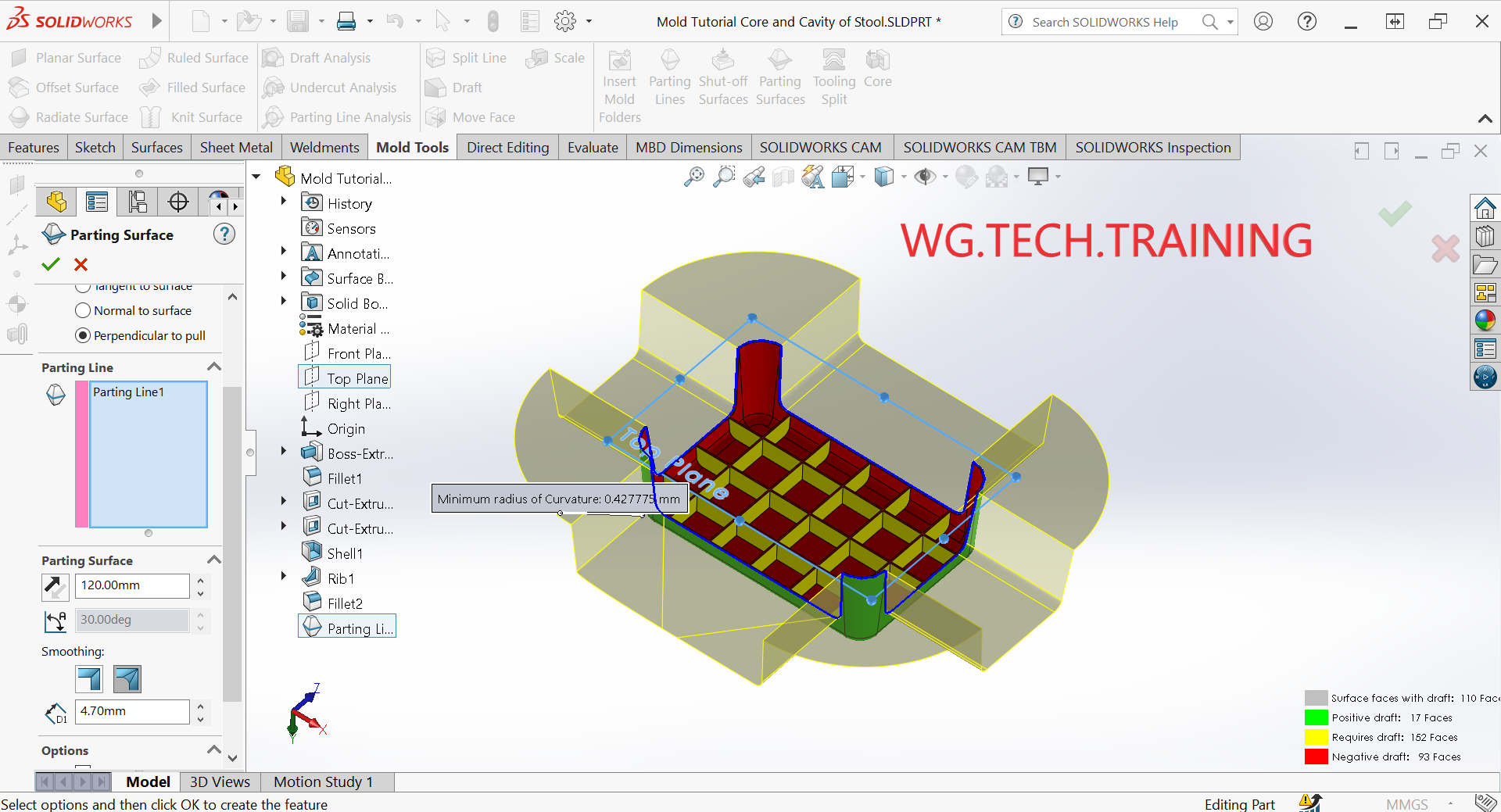1501x812 pixels.
Task: Expand the Boss-Extrude tree node
Action: click(284, 452)
